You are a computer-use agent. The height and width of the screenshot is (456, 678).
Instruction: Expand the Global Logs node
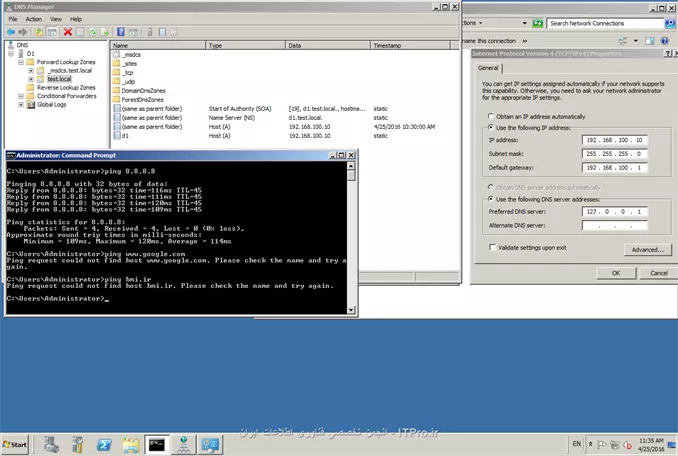tap(21, 105)
